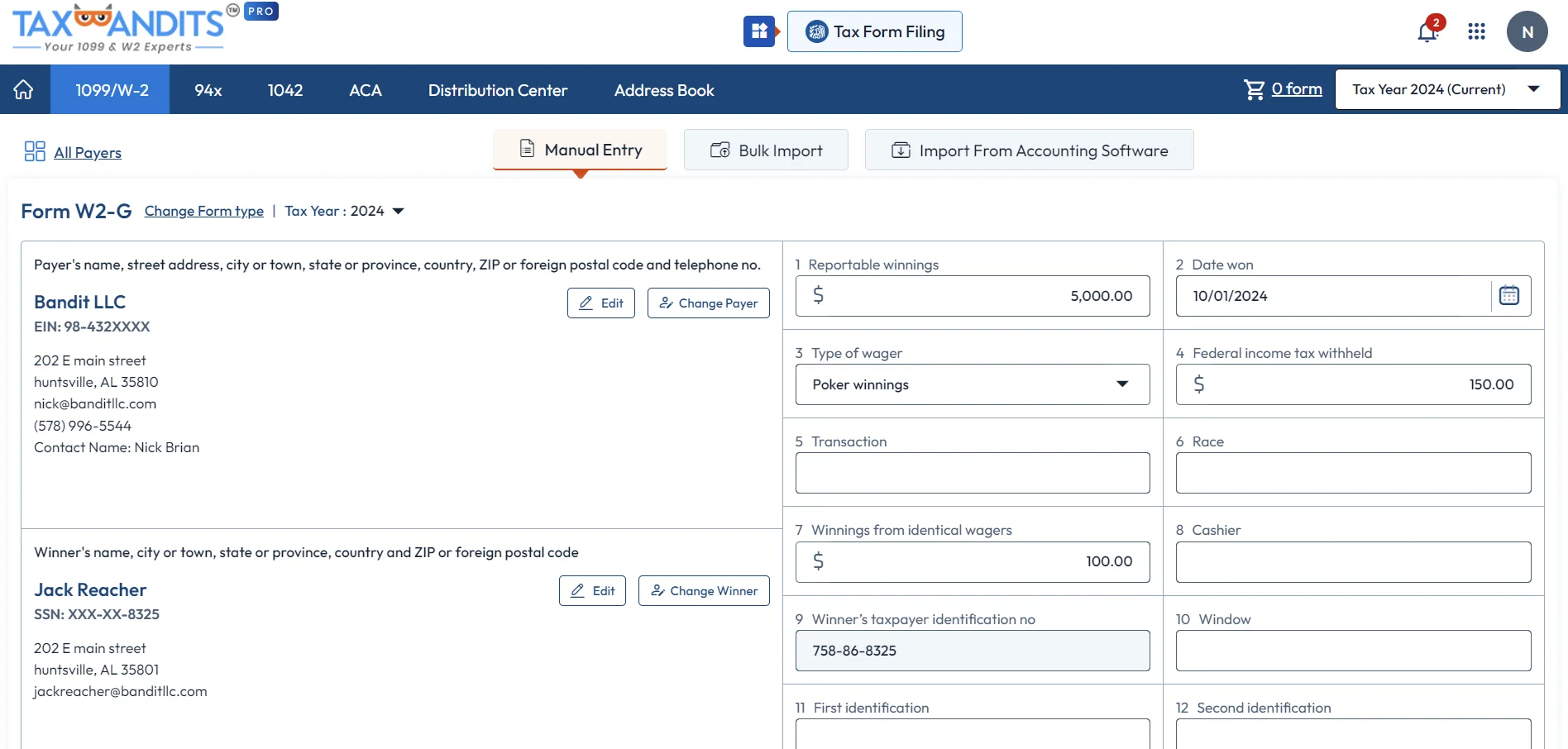
Task: Open the home icon in navigation bar
Action: click(x=23, y=89)
